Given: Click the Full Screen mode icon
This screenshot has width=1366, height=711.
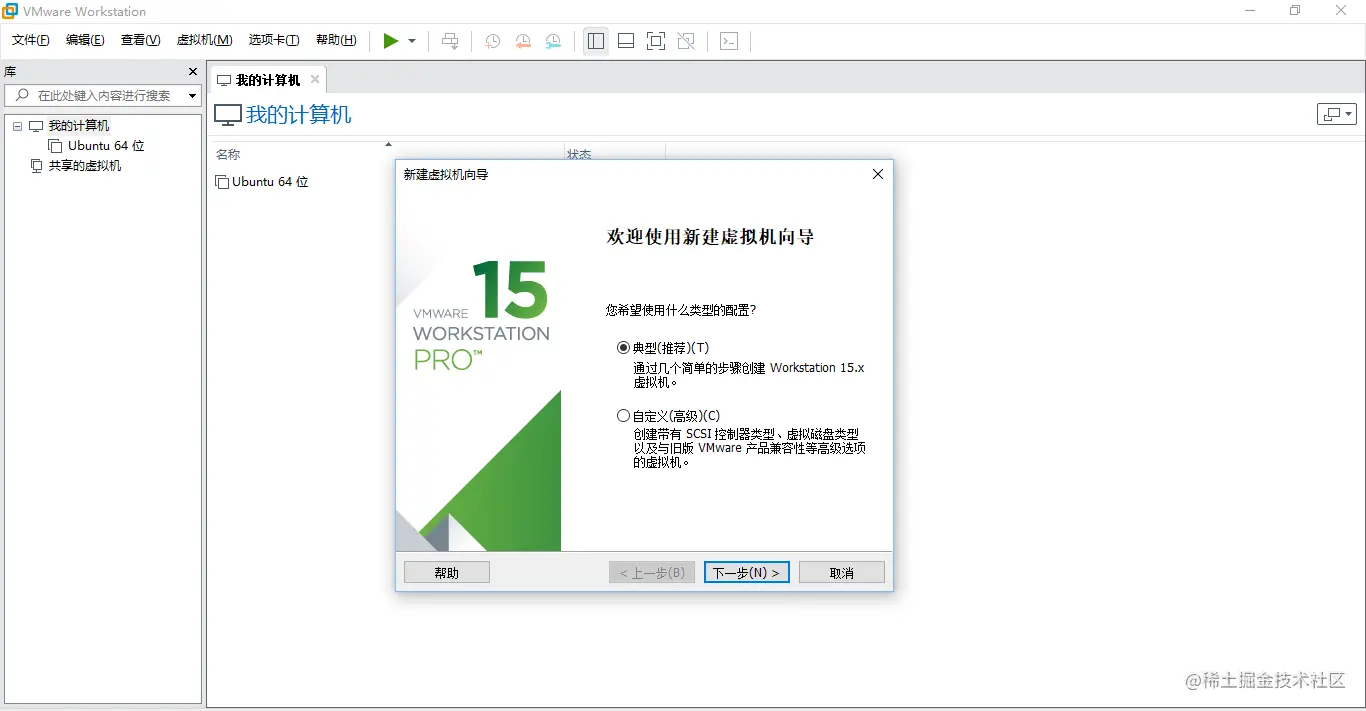Looking at the screenshot, I should (656, 41).
